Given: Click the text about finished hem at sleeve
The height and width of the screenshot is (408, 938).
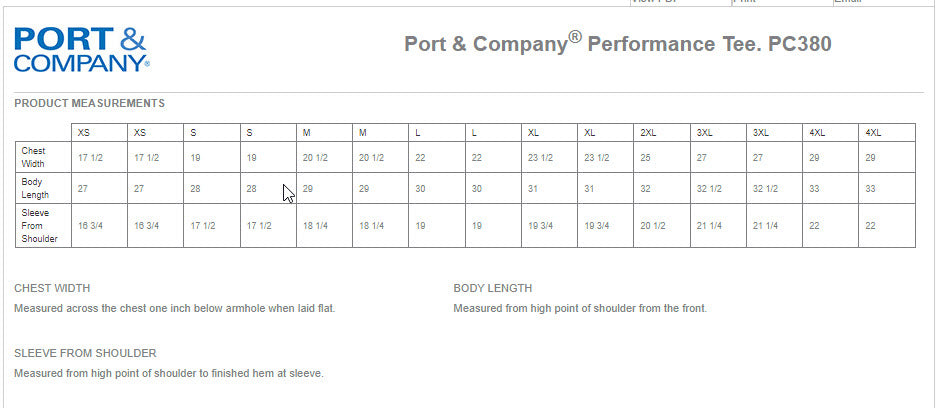Looking at the screenshot, I should tap(169, 373).
